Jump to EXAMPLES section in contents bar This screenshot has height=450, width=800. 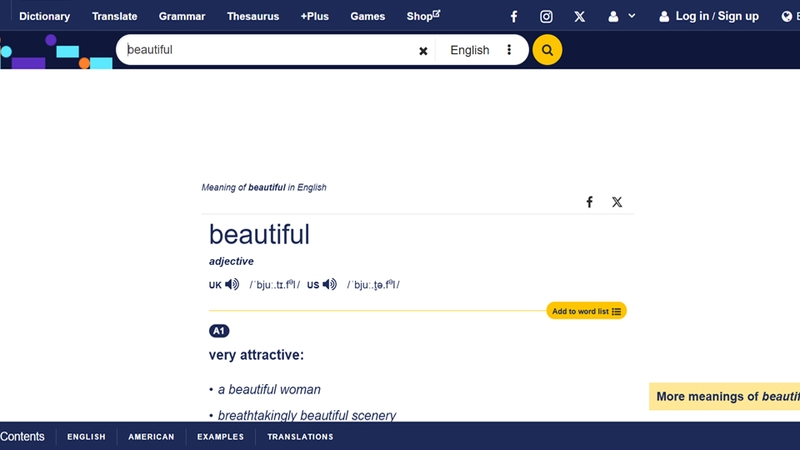point(220,437)
